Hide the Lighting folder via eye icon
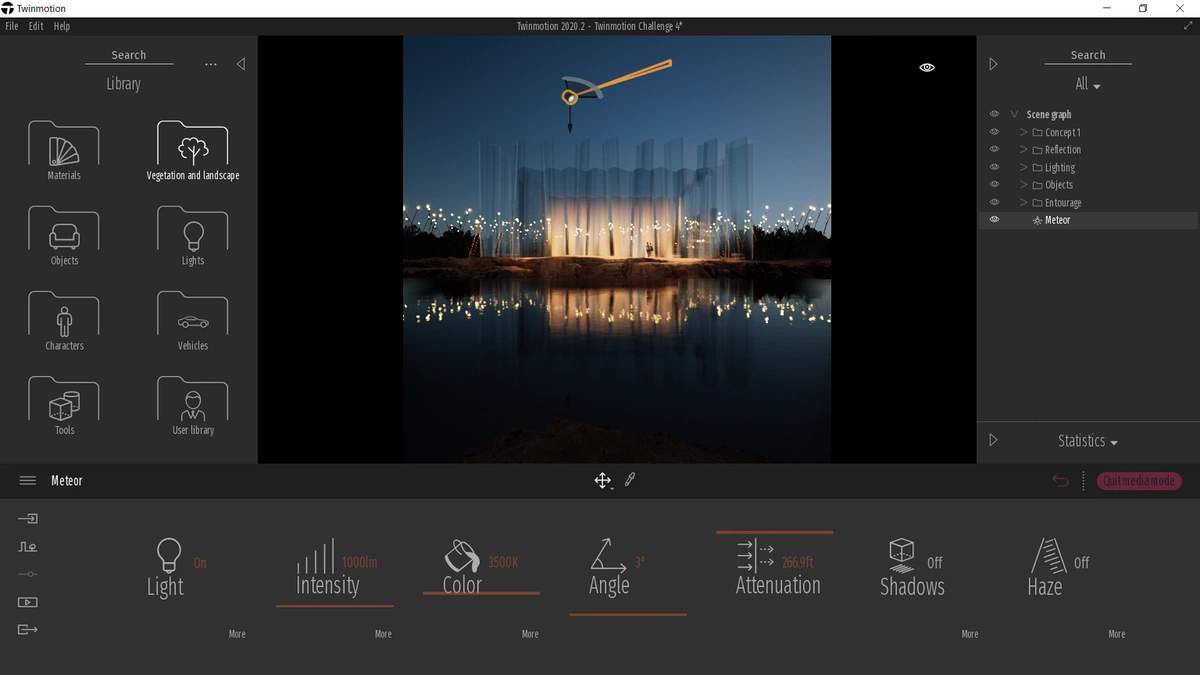This screenshot has width=1200, height=675. pyautogui.click(x=994, y=167)
